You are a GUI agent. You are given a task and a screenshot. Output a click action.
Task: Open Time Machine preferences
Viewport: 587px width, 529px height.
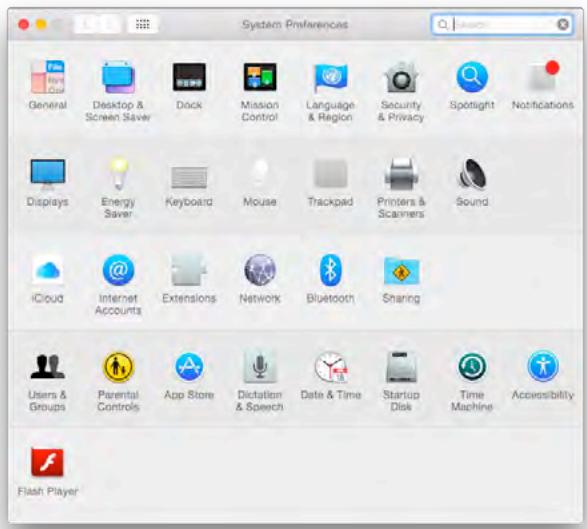[x=472, y=367]
